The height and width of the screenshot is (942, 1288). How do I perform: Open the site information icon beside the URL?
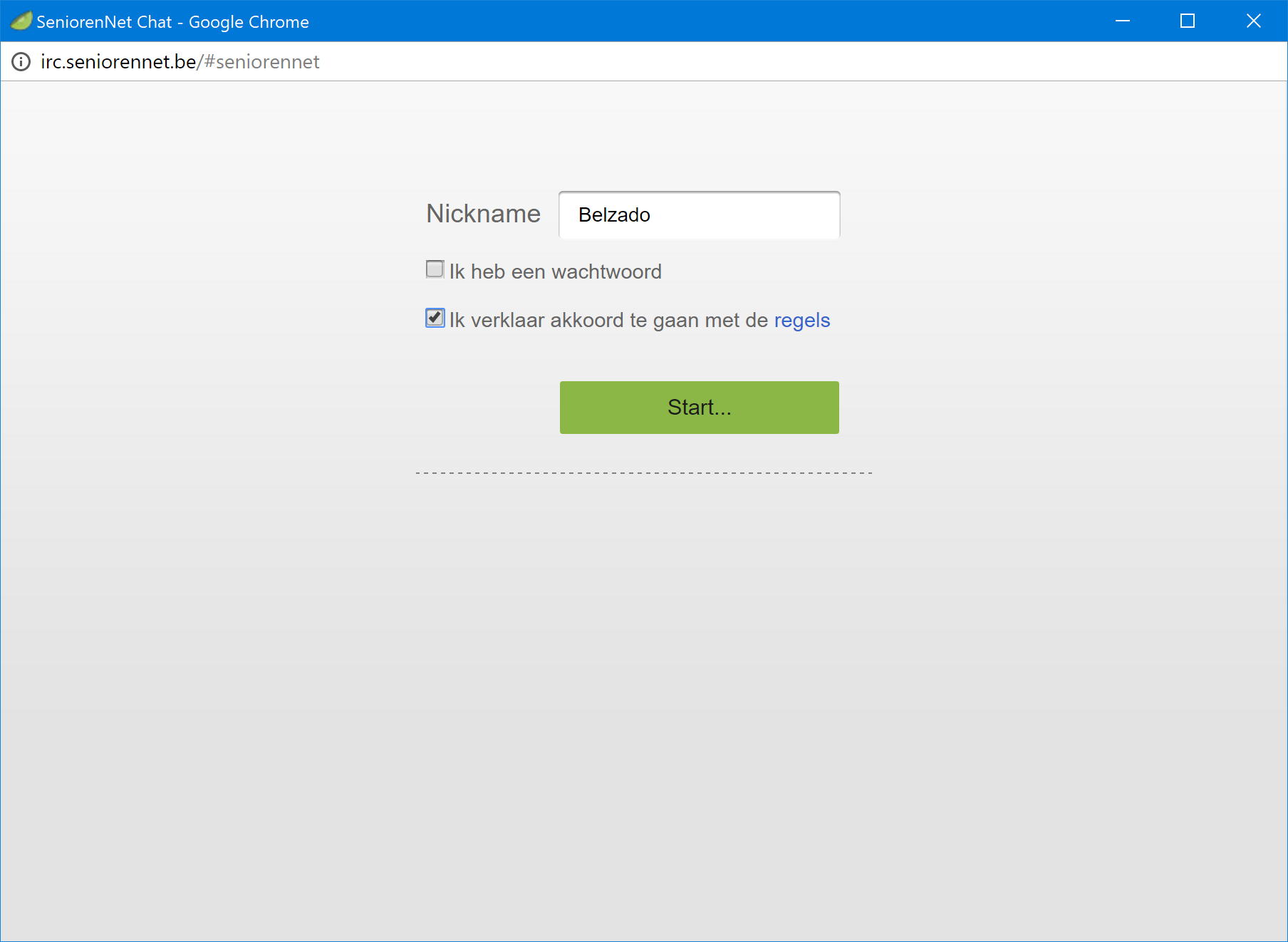[x=21, y=62]
